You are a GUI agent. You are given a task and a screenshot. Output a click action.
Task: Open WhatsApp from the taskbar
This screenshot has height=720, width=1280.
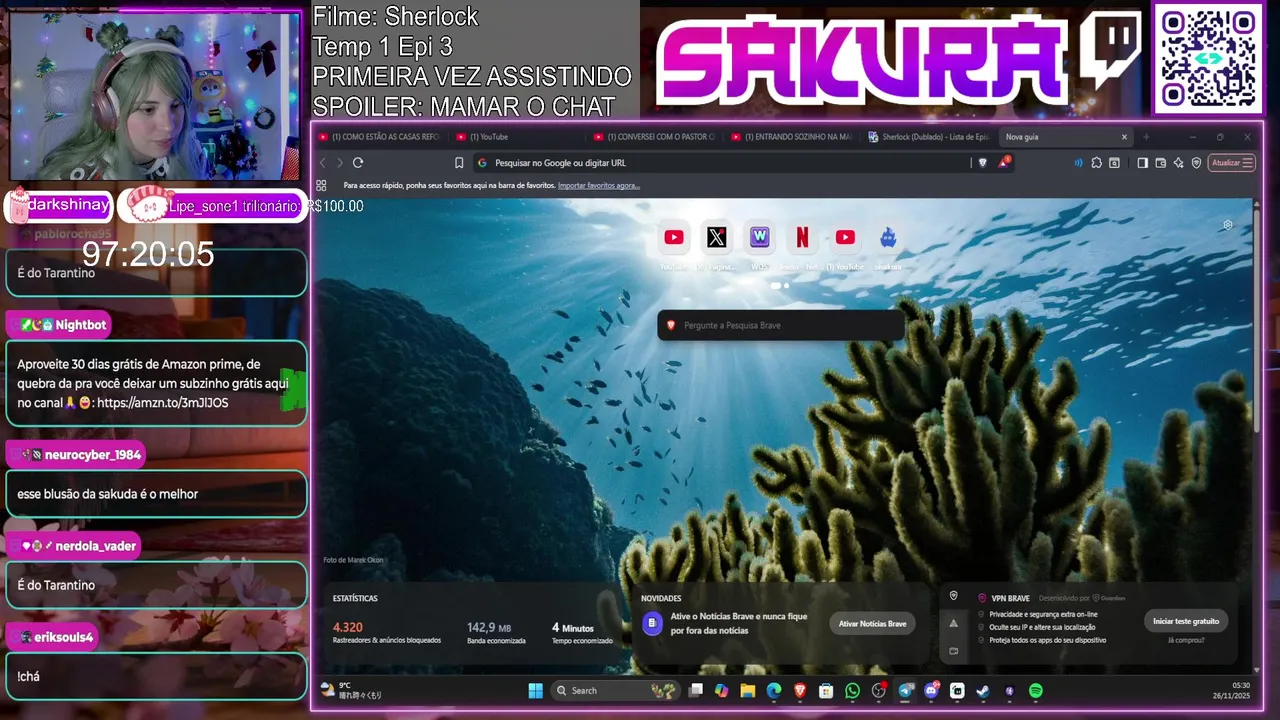[x=852, y=690]
